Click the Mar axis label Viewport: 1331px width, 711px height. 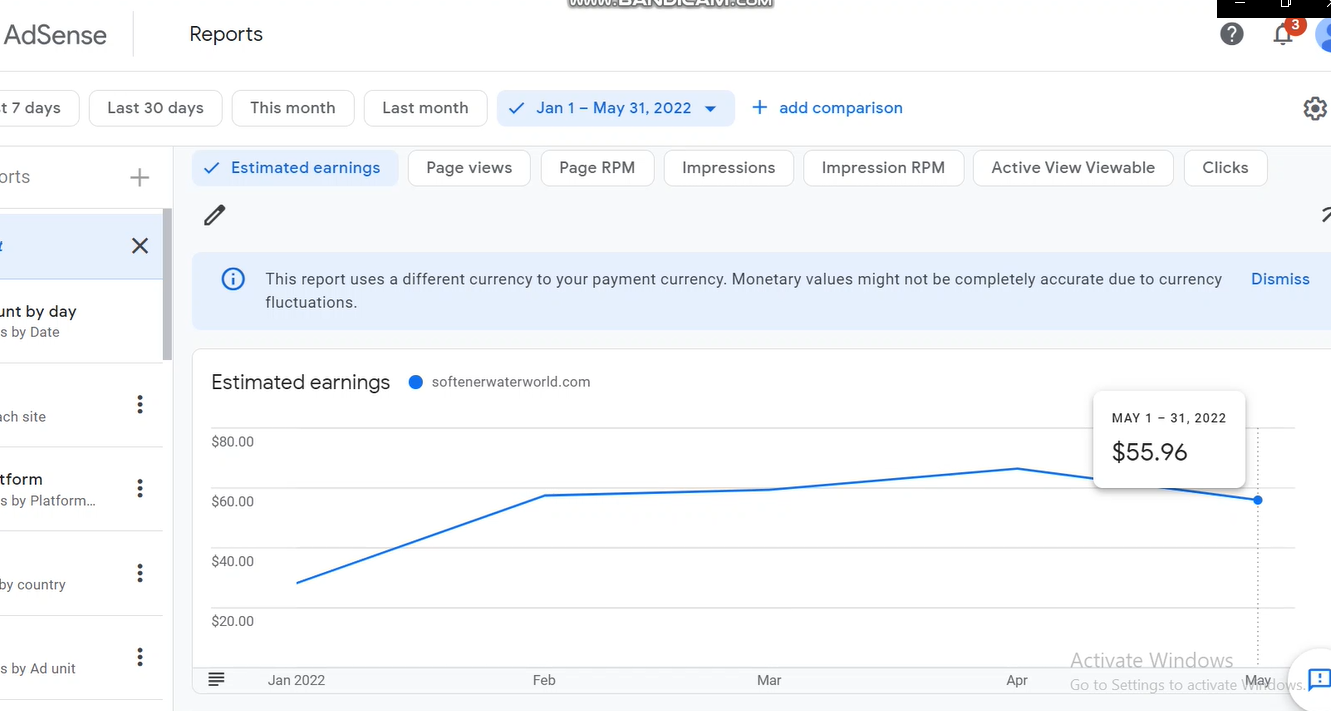769,680
